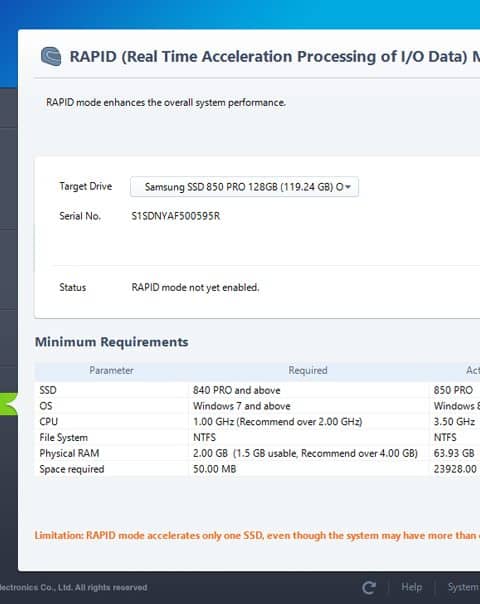Click the Minimum Requirements heading

[x=112, y=342]
